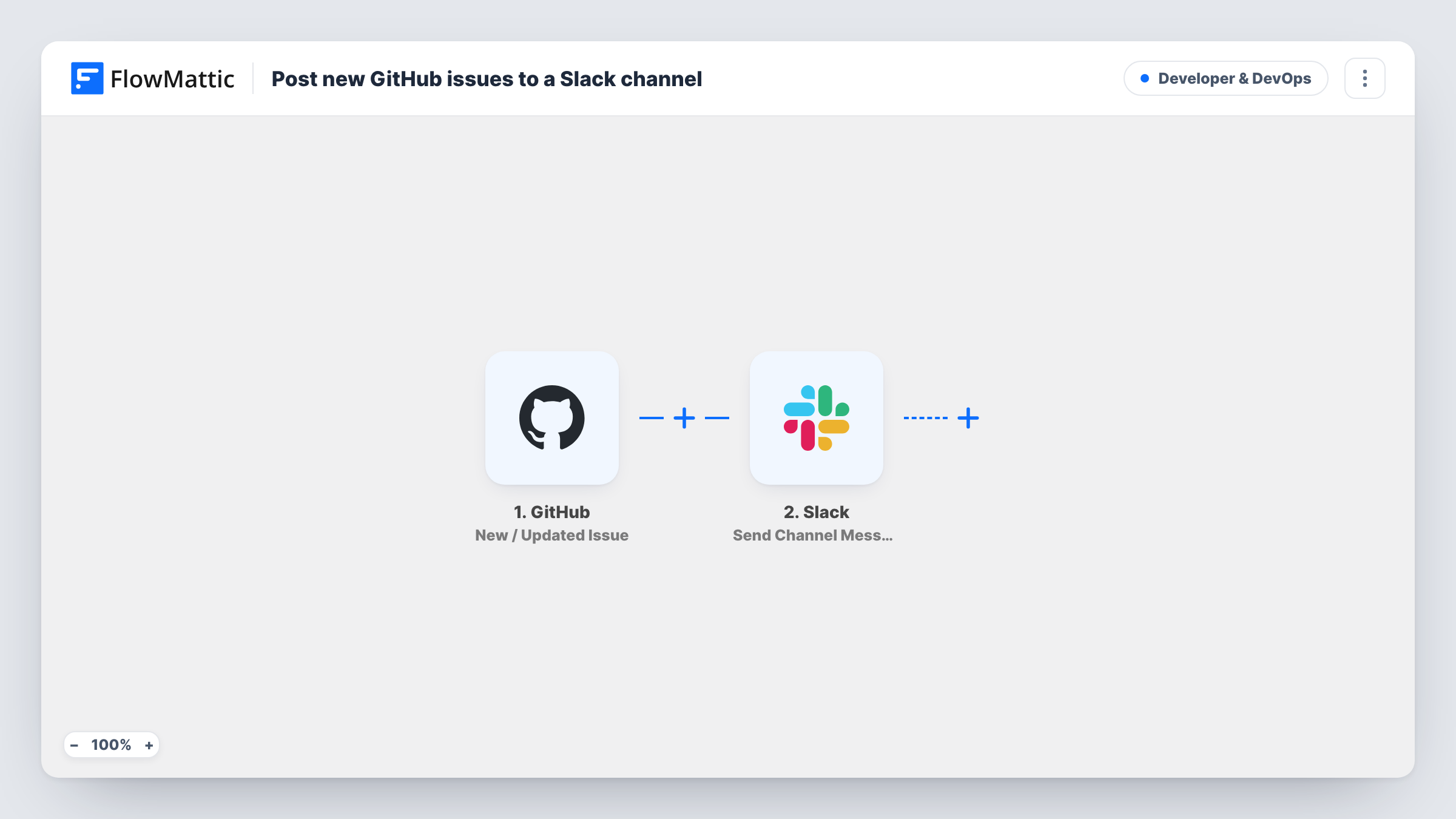Click the 100% zoom level value
1456x819 pixels.
[111, 745]
